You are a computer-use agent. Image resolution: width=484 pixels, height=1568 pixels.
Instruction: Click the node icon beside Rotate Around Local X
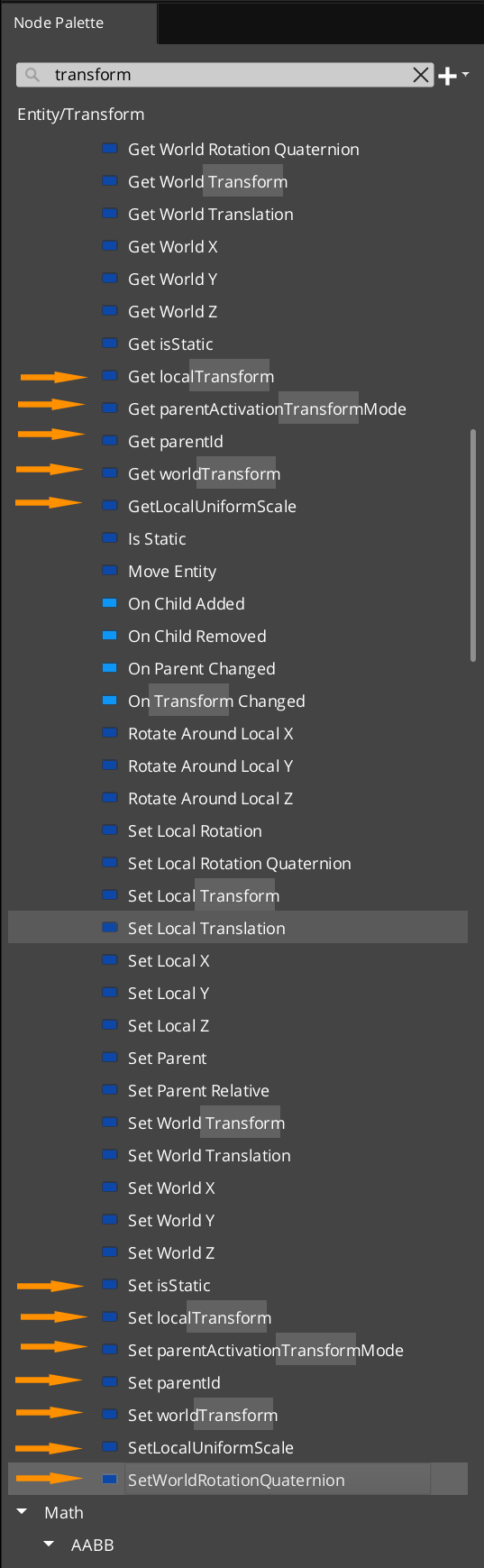(x=110, y=733)
